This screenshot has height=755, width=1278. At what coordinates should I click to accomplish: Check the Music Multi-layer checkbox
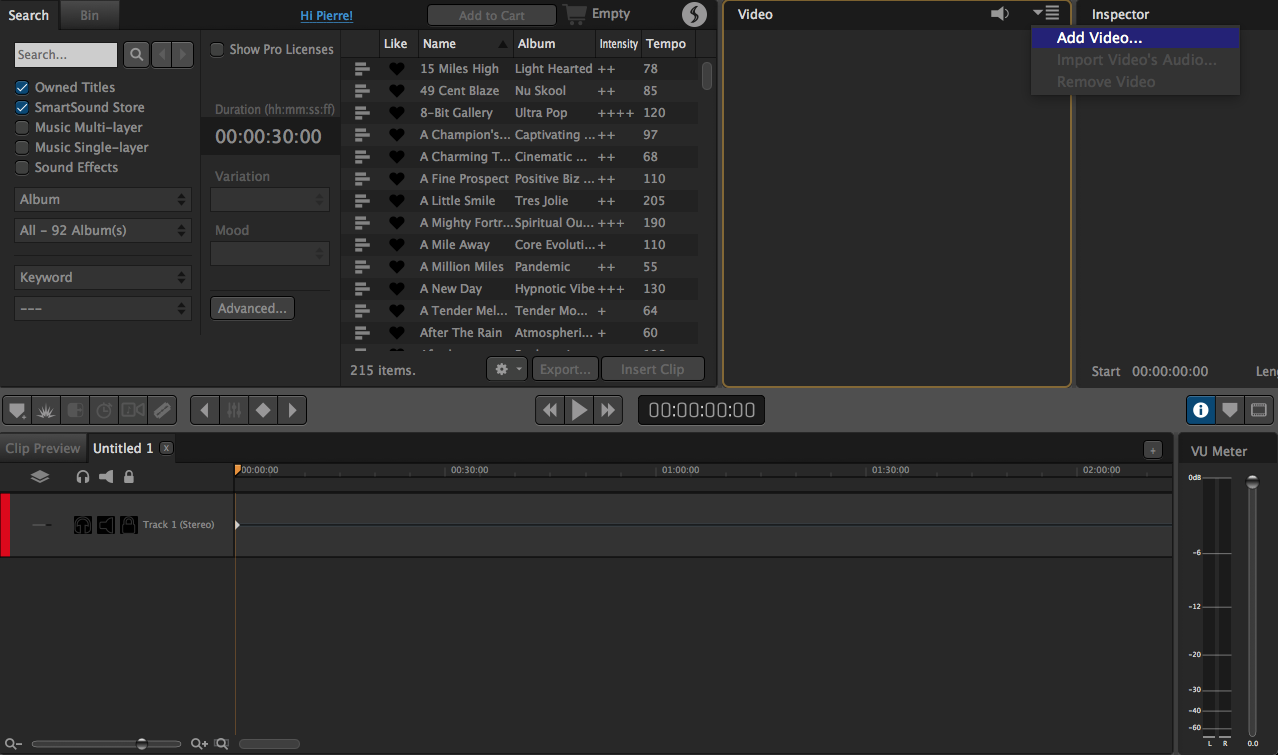click(x=22, y=127)
